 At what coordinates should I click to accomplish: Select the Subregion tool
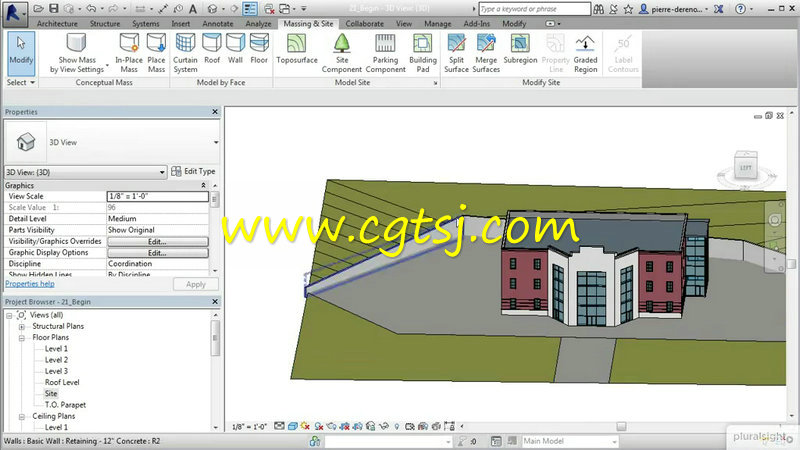point(520,49)
